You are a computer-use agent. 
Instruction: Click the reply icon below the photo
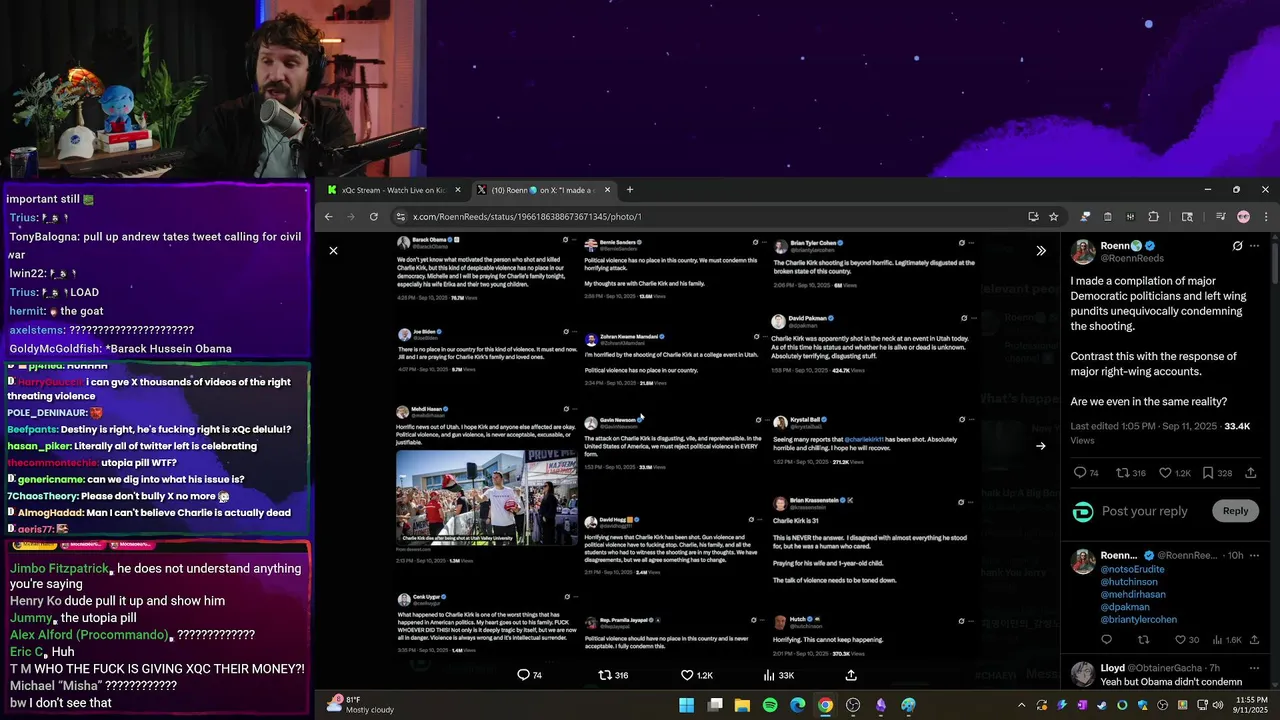click(x=523, y=675)
